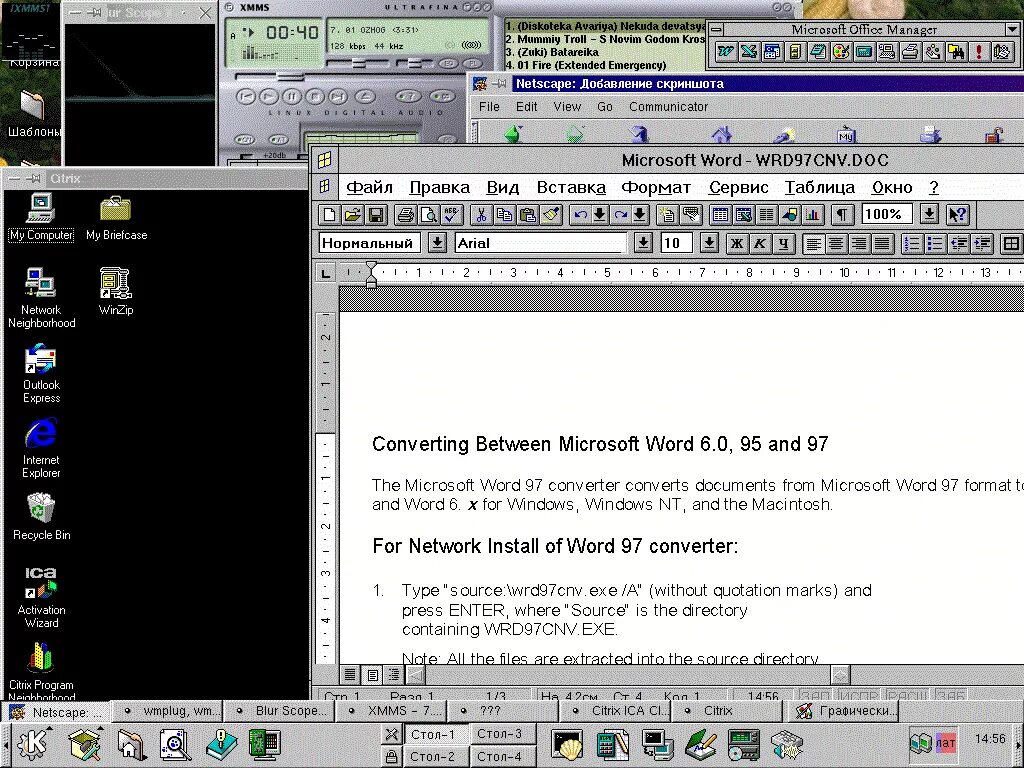
Task: Create a new document in Word toolbar
Action: pos(330,214)
